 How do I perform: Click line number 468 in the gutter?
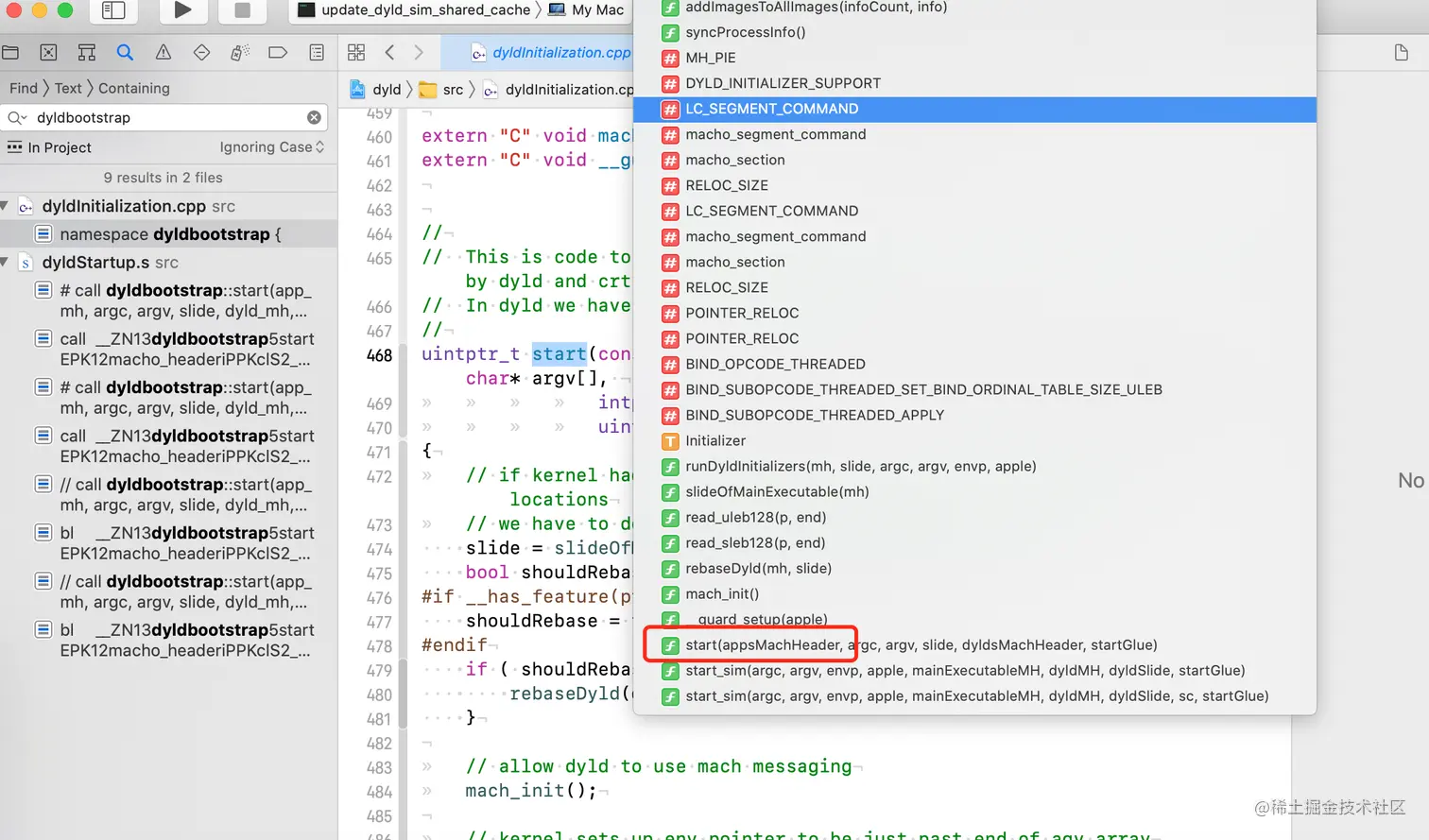(x=379, y=355)
